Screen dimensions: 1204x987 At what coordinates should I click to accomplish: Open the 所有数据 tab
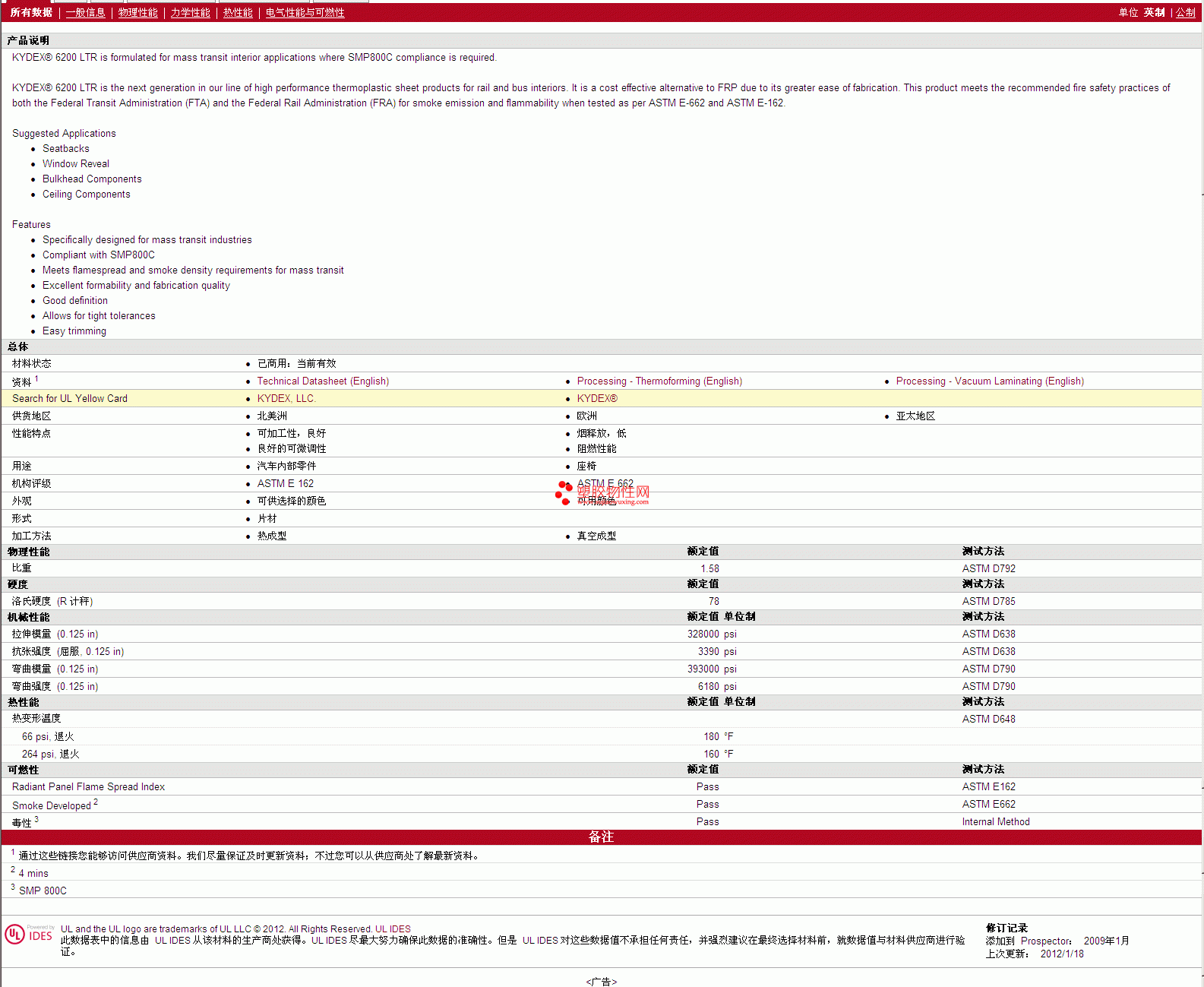[x=31, y=13]
